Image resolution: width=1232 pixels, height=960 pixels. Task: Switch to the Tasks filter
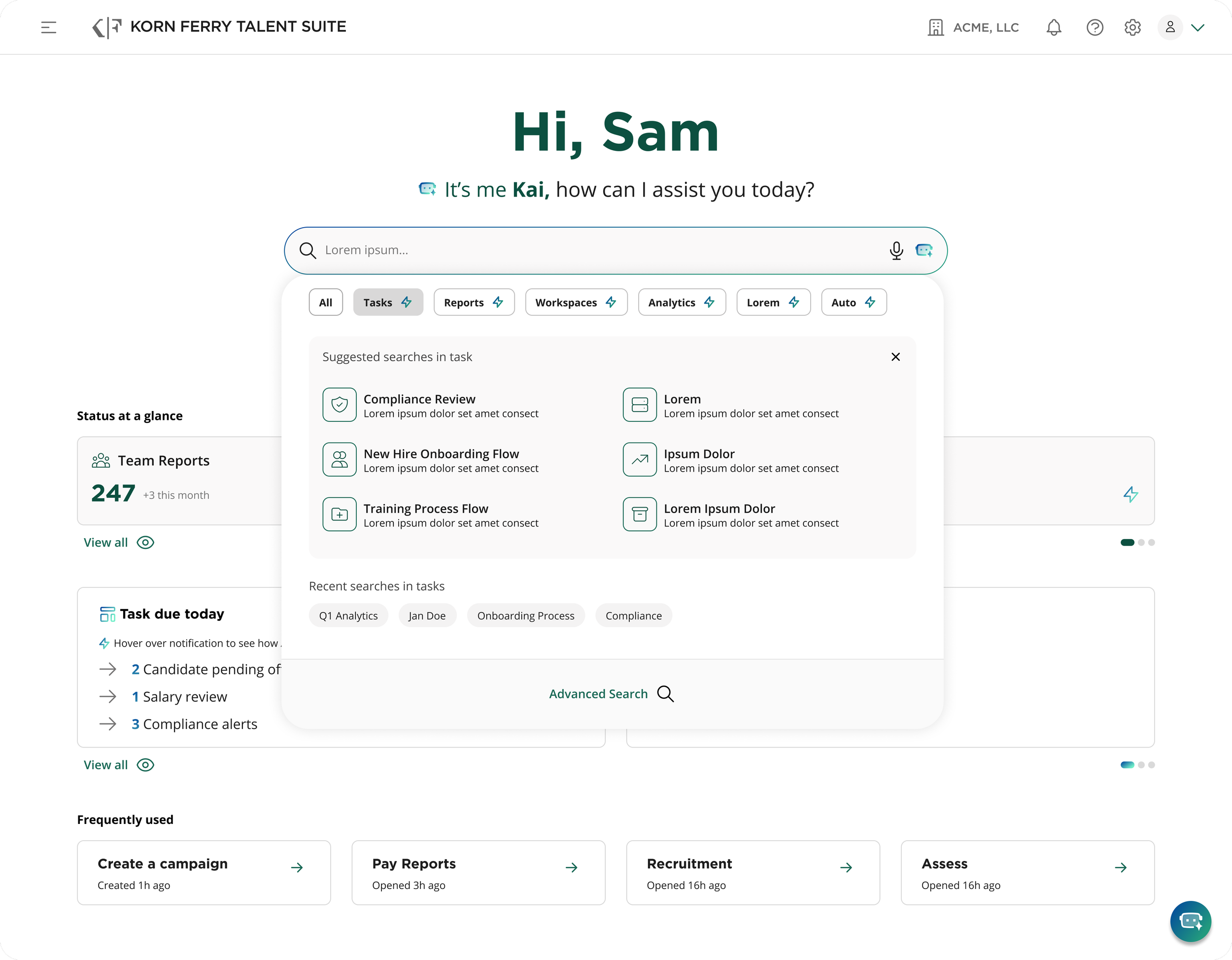[x=387, y=302]
